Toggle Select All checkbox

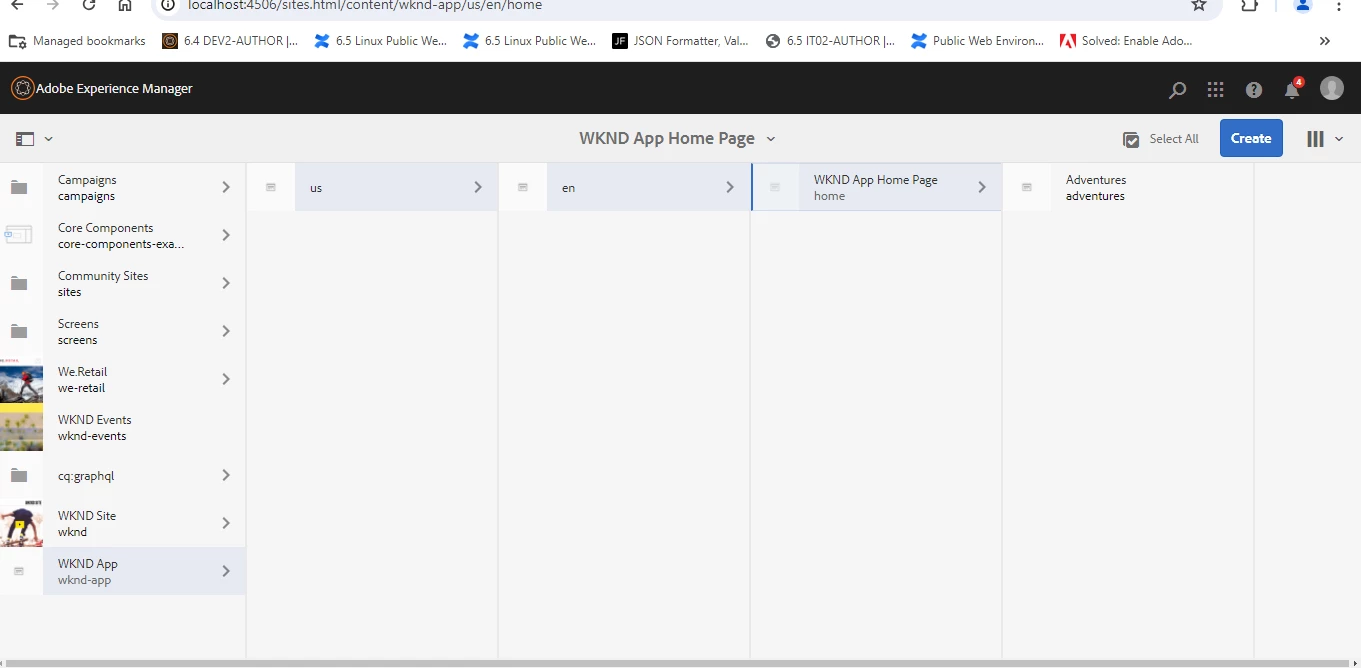(x=1131, y=140)
